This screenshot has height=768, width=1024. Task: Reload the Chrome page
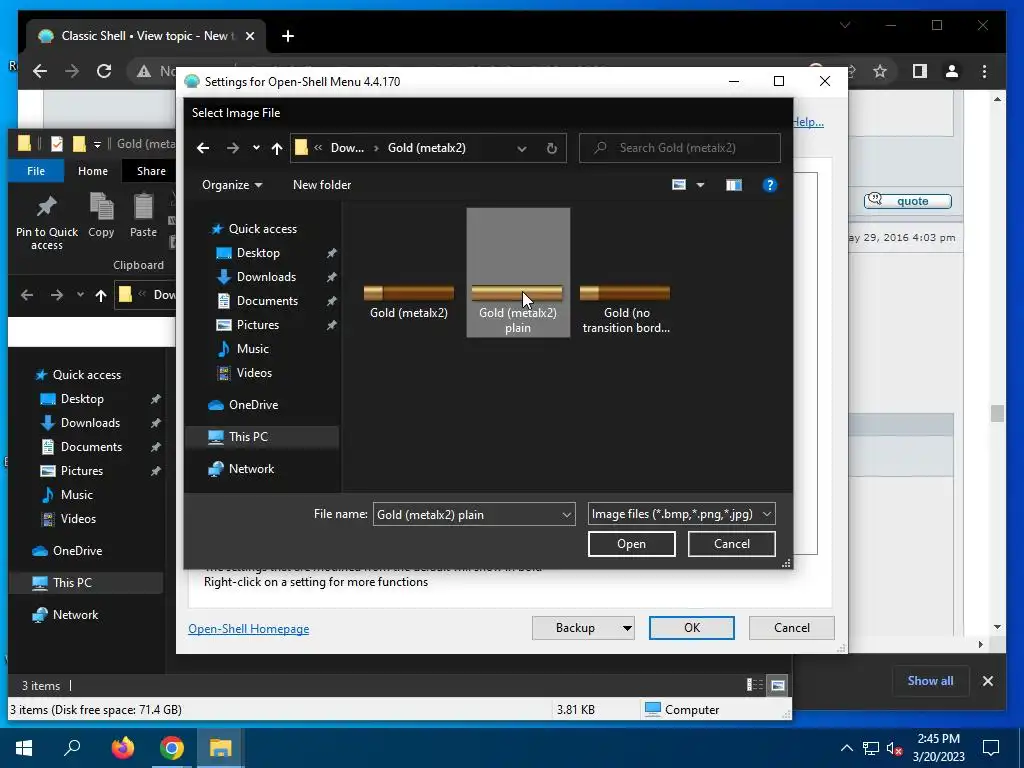(104, 71)
